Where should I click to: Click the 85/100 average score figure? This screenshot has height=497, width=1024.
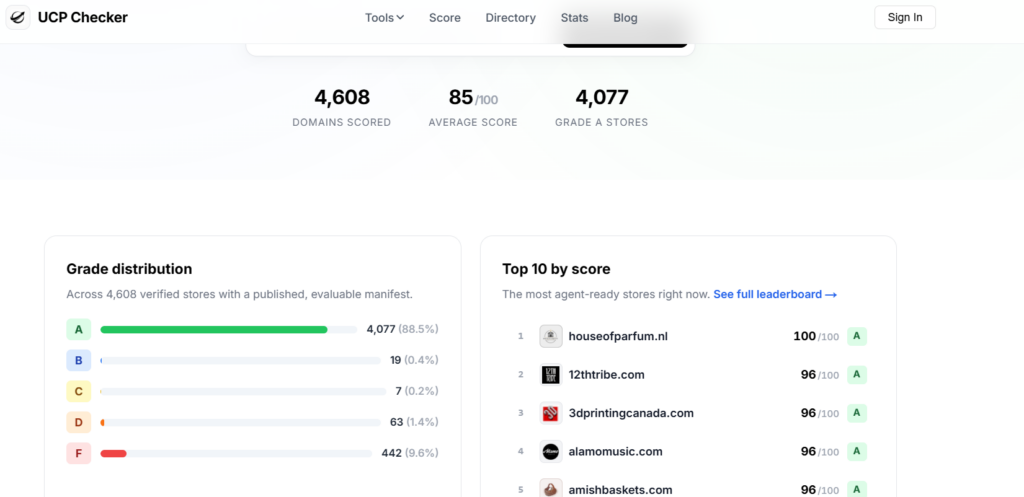(473, 98)
